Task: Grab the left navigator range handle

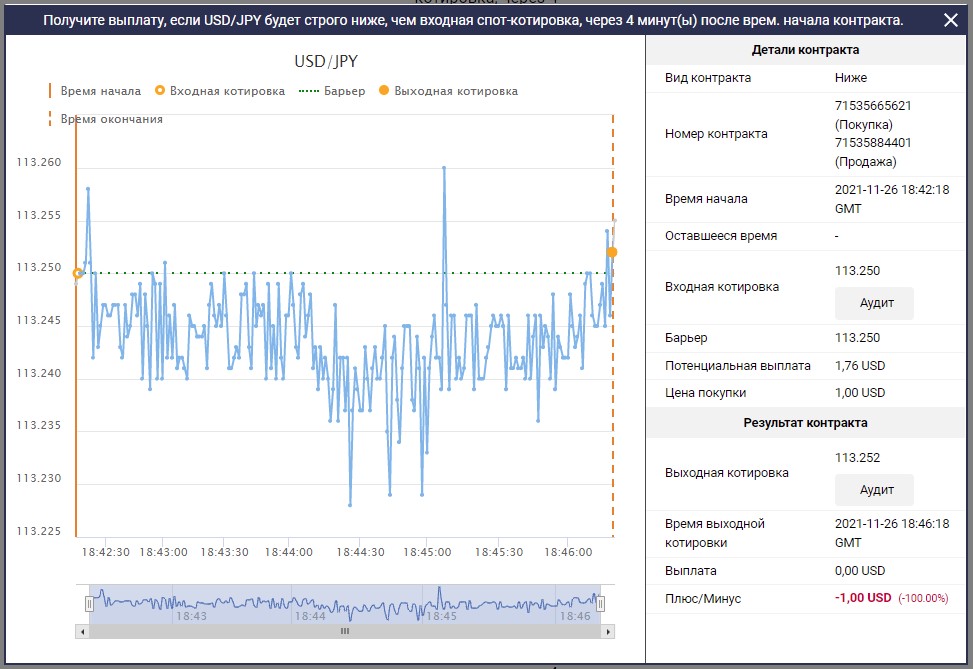Action: (89, 603)
